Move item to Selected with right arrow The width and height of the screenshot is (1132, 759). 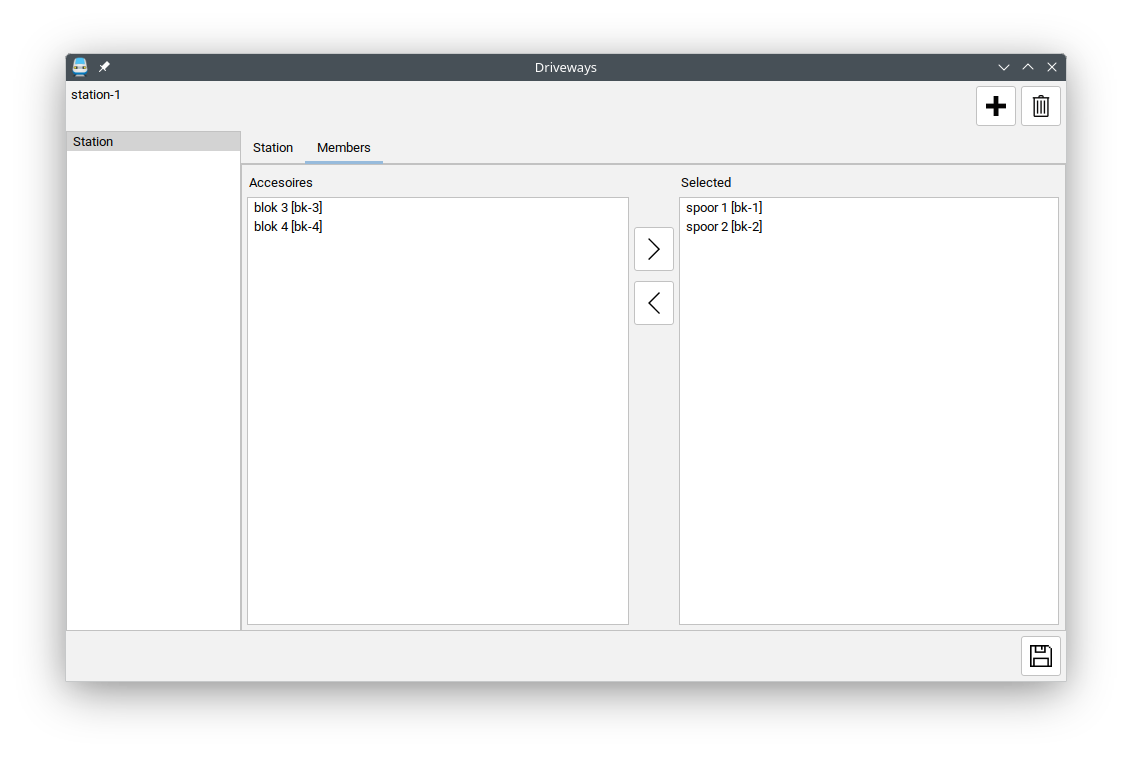click(653, 249)
